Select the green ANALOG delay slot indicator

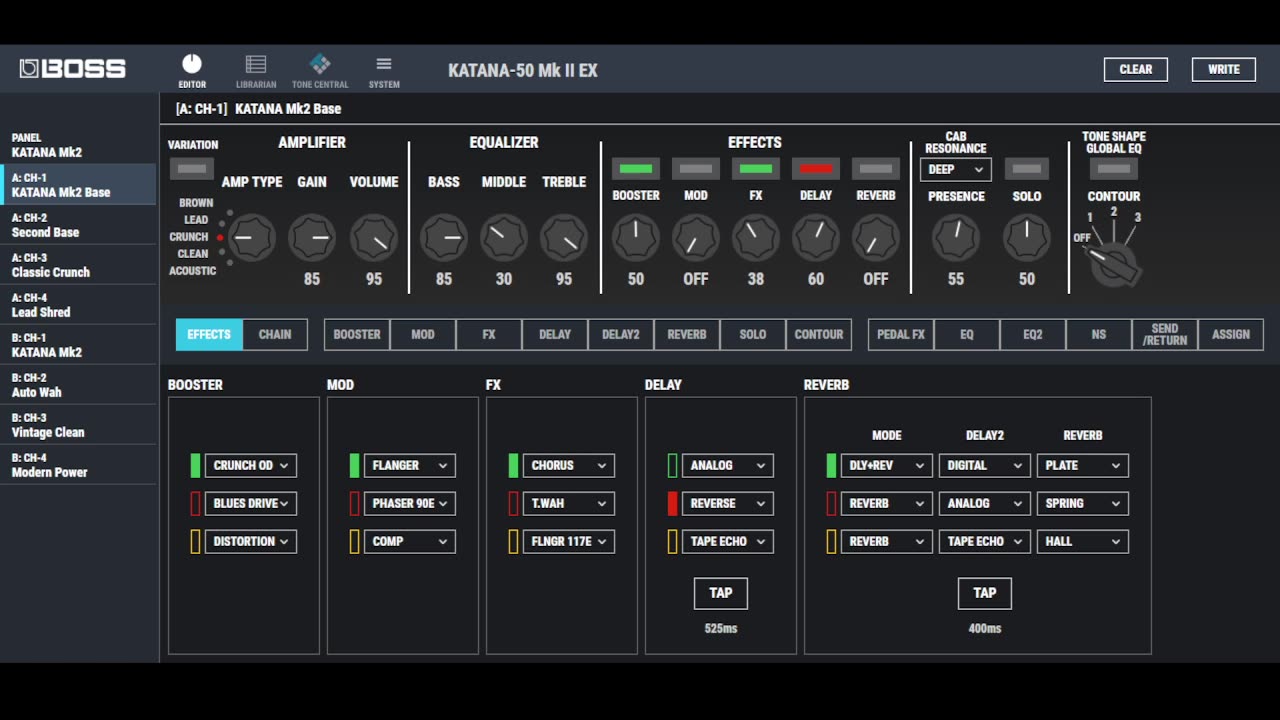tap(673, 465)
